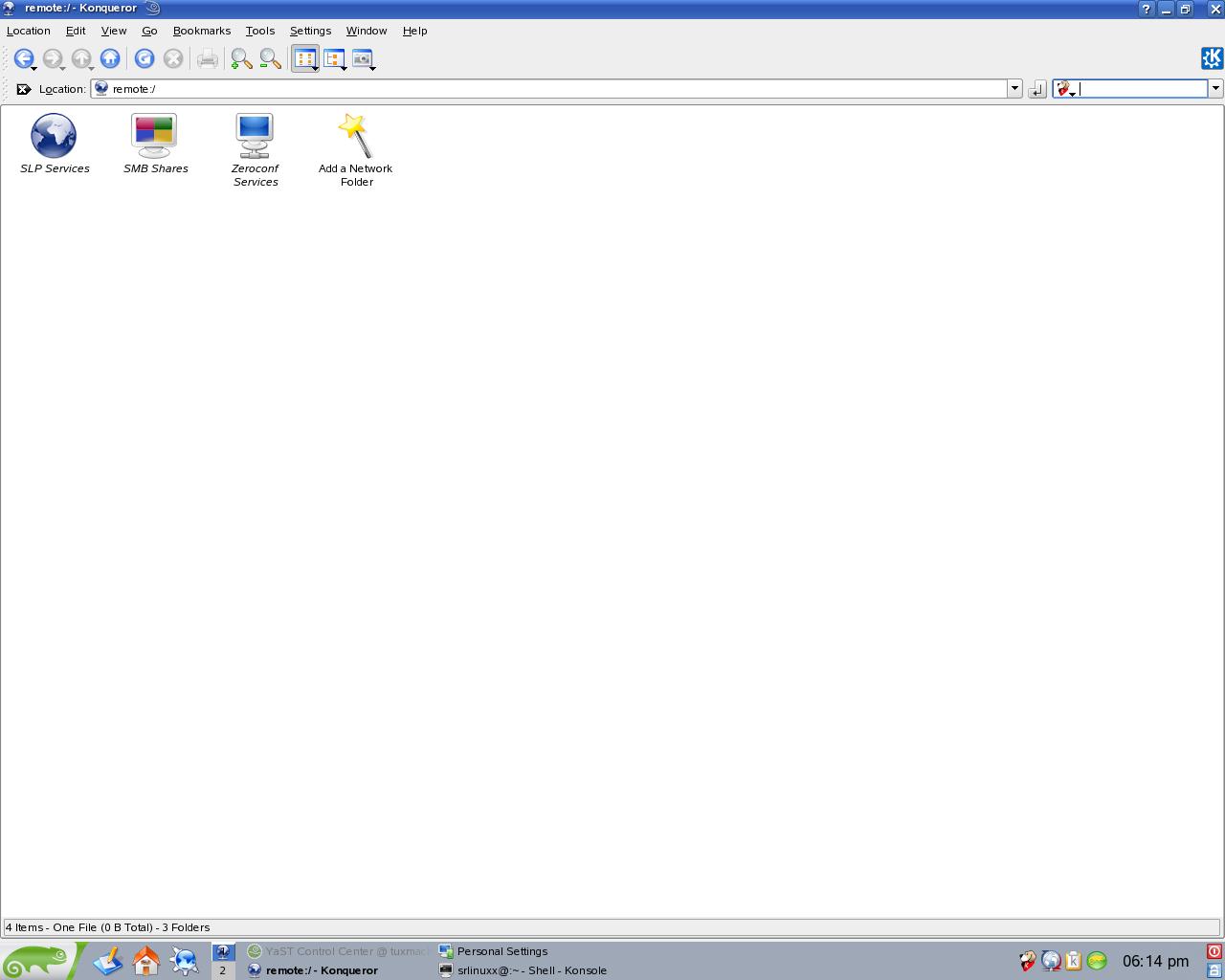Switch to virtual desktop 2 in pager

coord(223,970)
